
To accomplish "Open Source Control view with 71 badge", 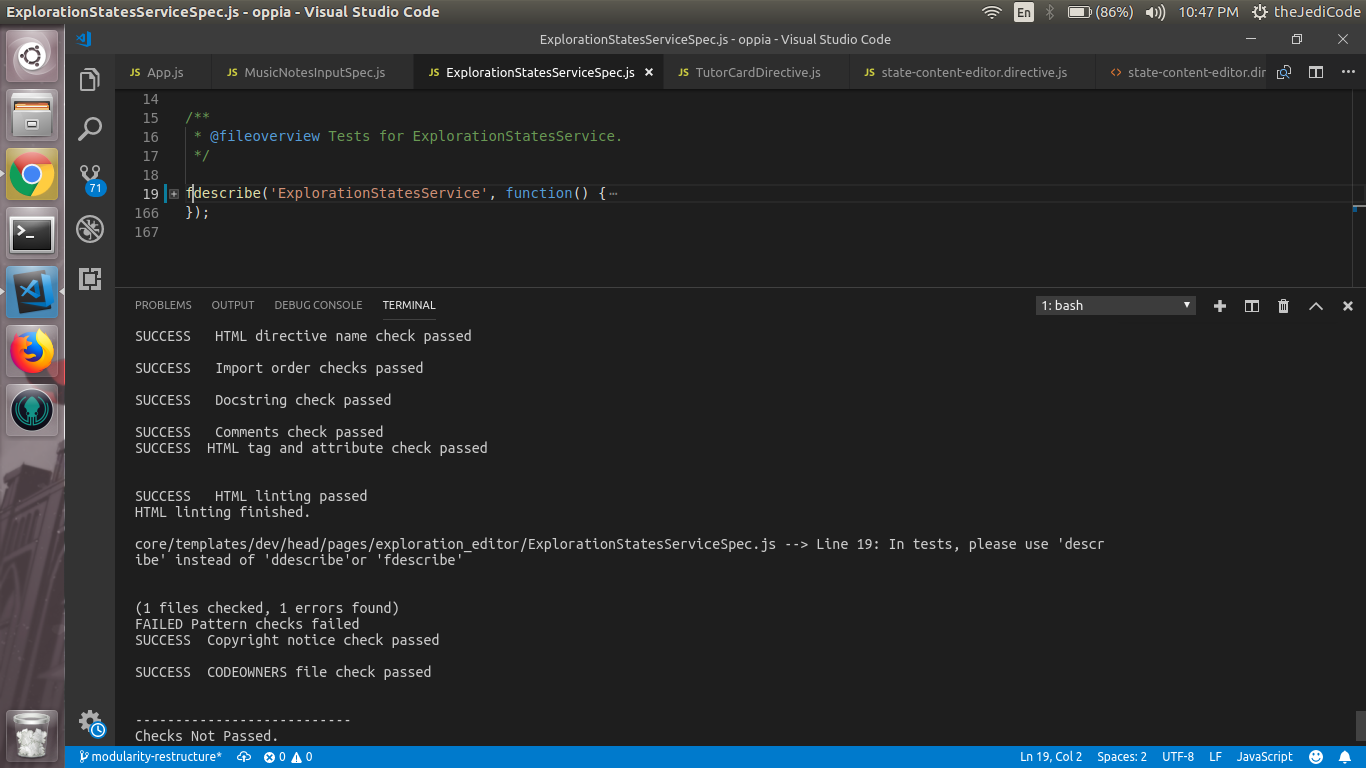I will tap(90, 179).
